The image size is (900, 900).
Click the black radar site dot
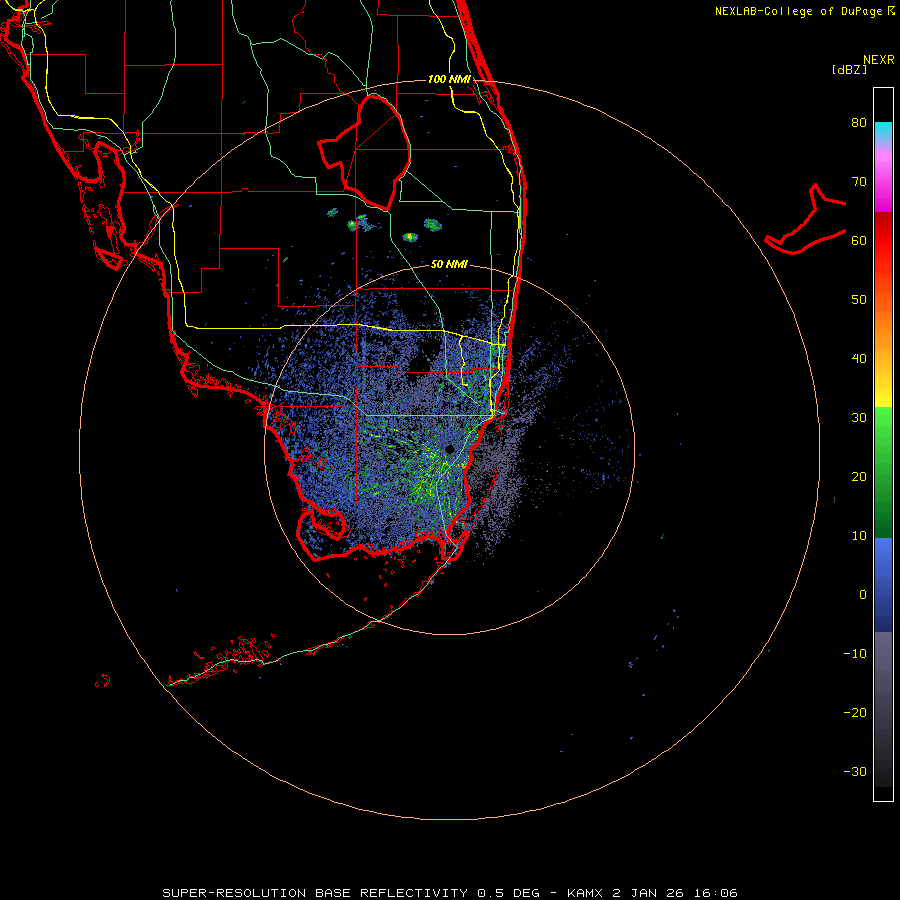tap(449, 449)
